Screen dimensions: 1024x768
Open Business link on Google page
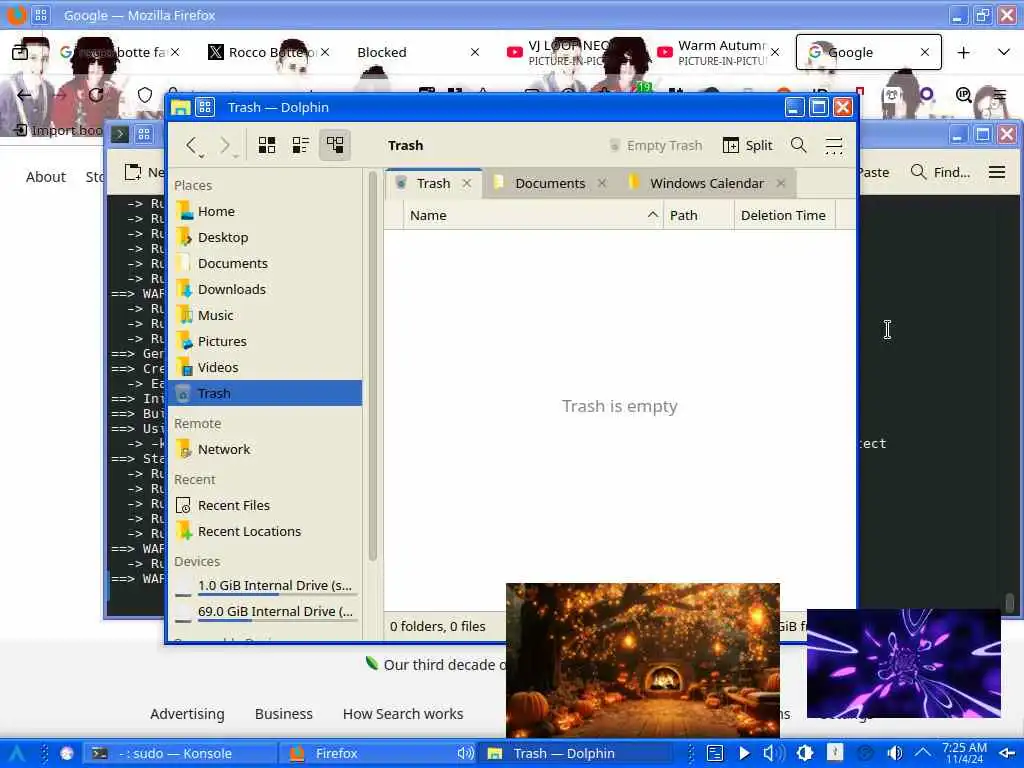[283, 714]
